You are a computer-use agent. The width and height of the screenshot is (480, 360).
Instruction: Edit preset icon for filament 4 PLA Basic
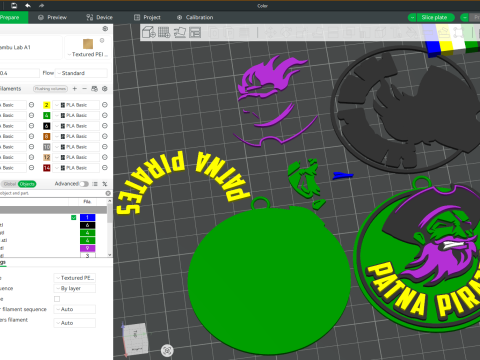[105, 115]
